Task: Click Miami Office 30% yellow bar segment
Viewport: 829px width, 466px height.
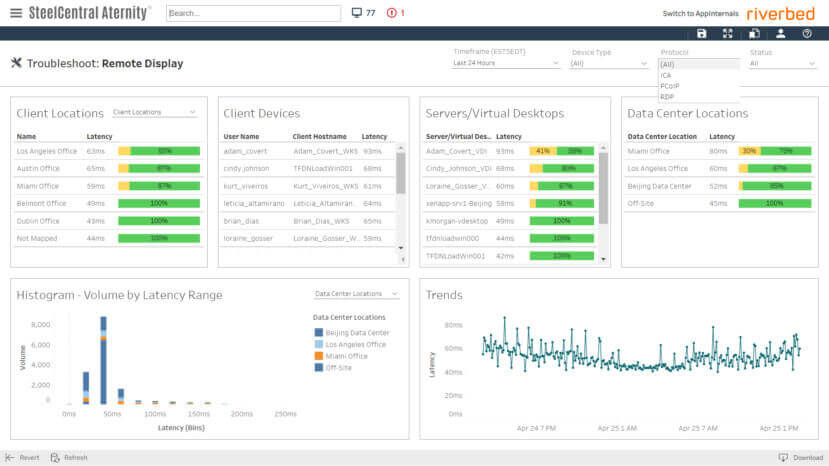Action: coord(749,151)
